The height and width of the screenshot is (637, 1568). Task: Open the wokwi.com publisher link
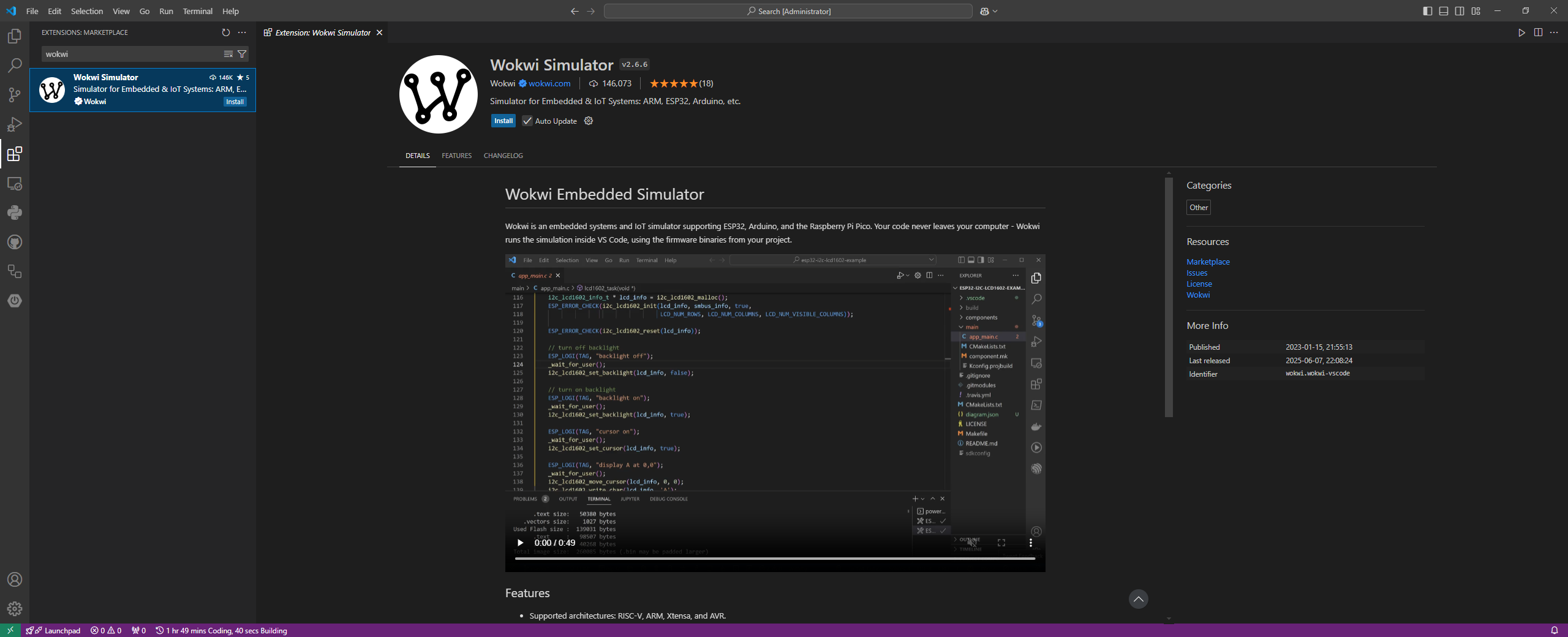pyautogui.click(x=549, y=83)
